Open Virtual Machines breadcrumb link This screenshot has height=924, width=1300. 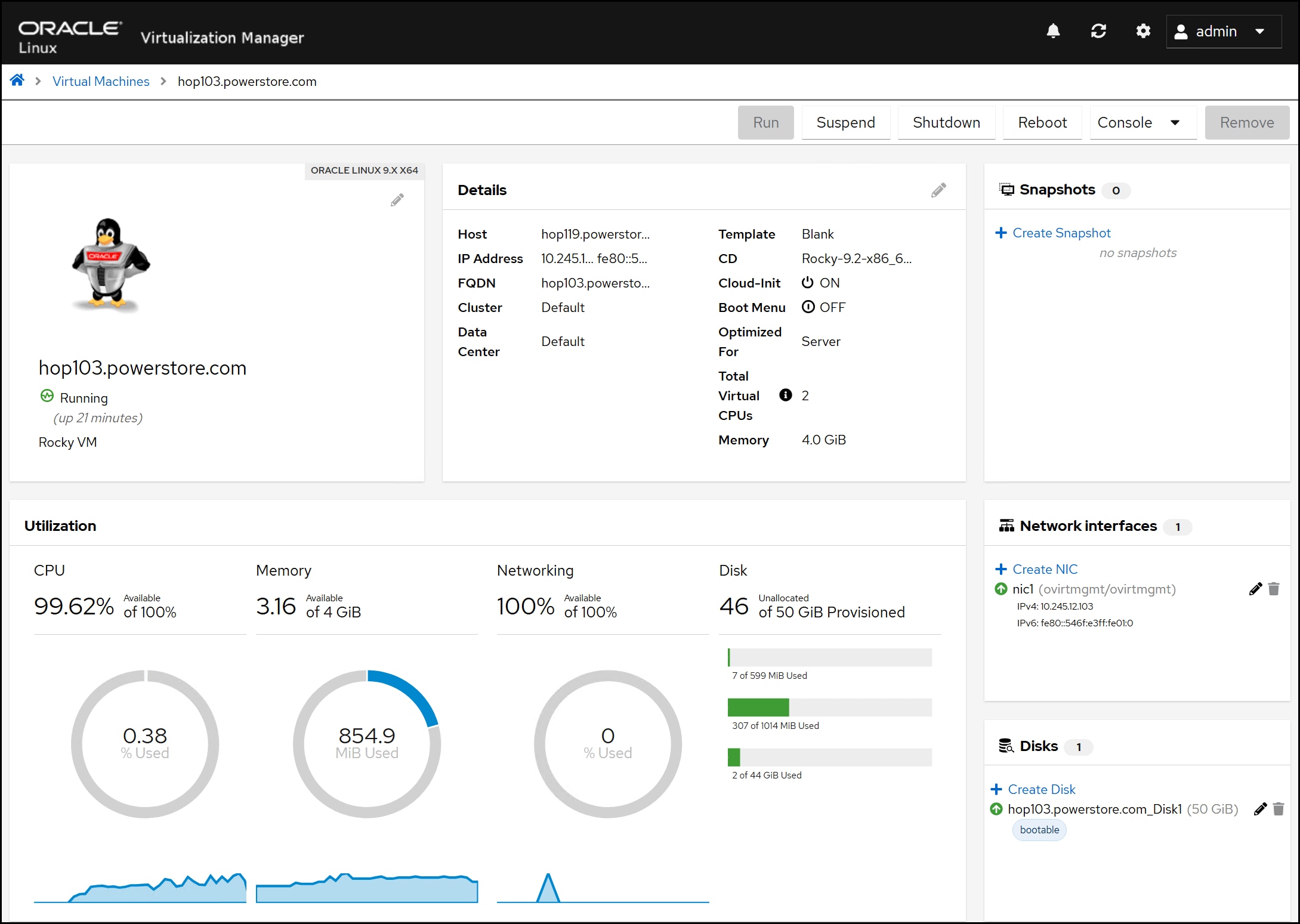[101, 81]
